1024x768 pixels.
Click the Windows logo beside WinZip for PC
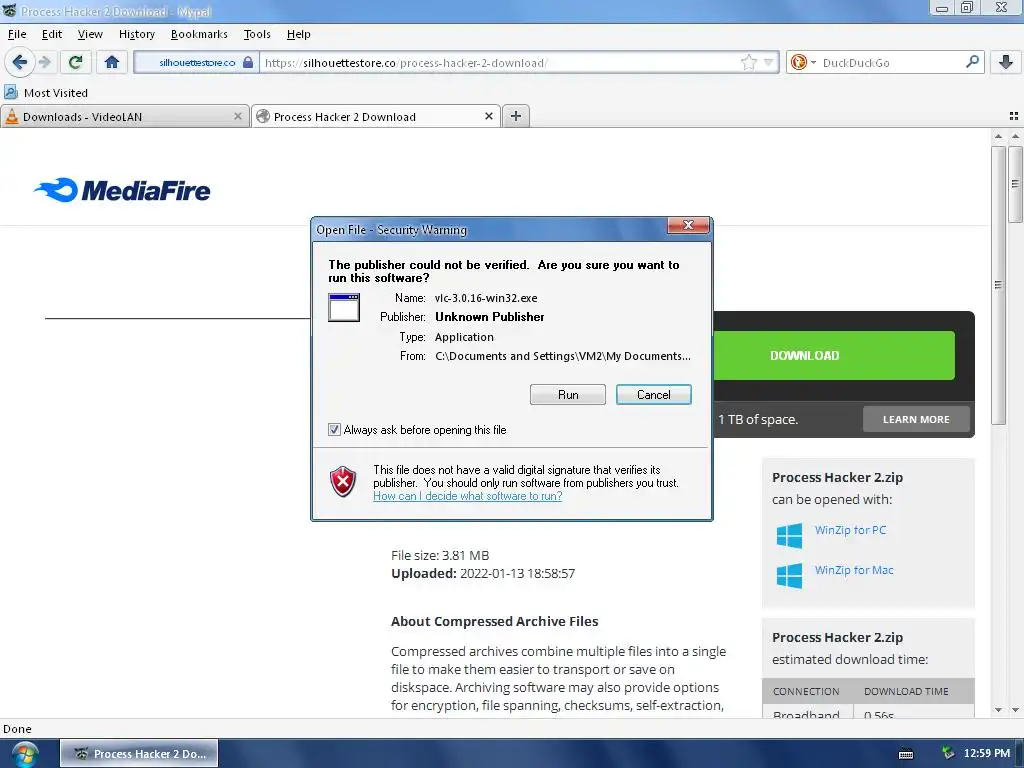click(790, 536)
